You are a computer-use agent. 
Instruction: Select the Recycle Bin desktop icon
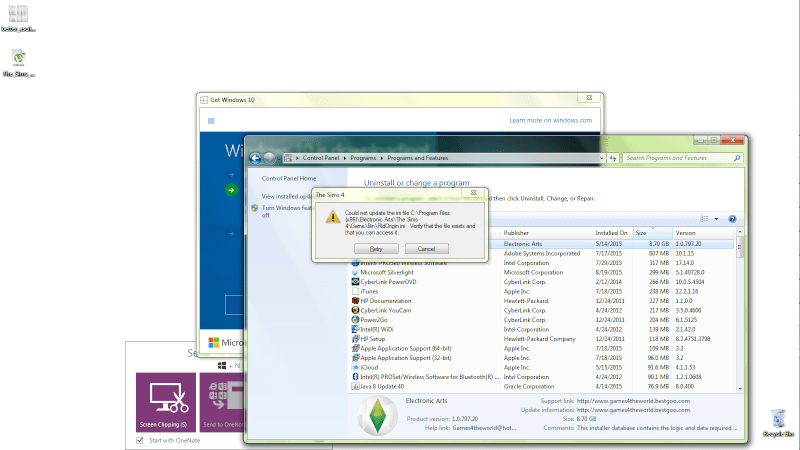779,423
